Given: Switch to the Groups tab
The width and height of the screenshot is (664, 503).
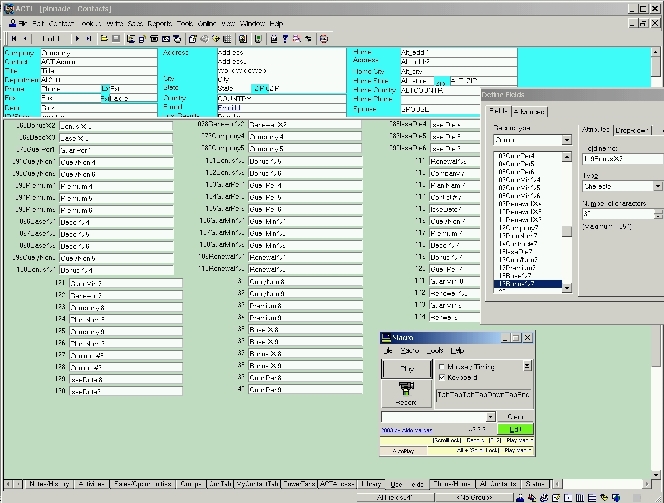Looking at the screenshot, I should 191,484.
